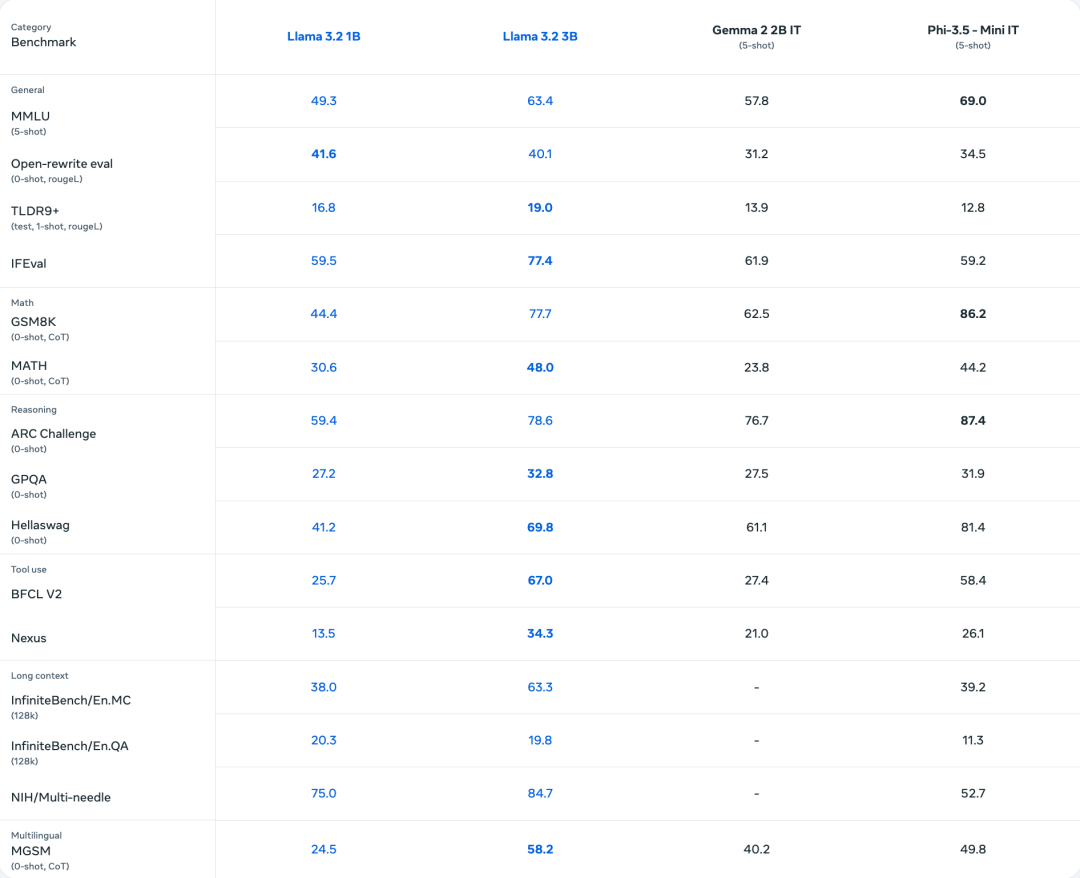Select the 48.0 MATH score
Screen dimensions: 1080x878
(540, 367)
